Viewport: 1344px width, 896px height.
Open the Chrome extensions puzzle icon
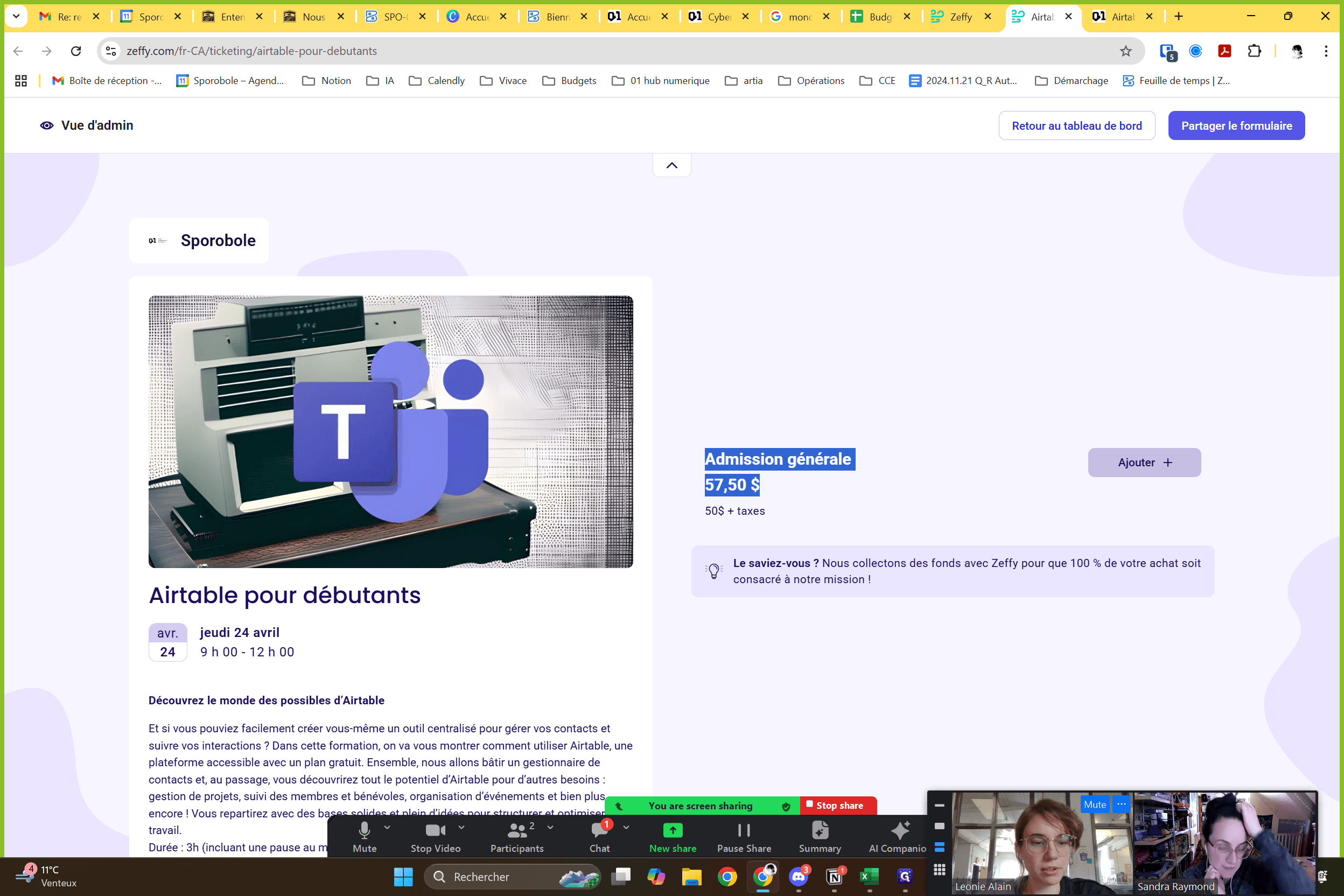coord(1254,51)
